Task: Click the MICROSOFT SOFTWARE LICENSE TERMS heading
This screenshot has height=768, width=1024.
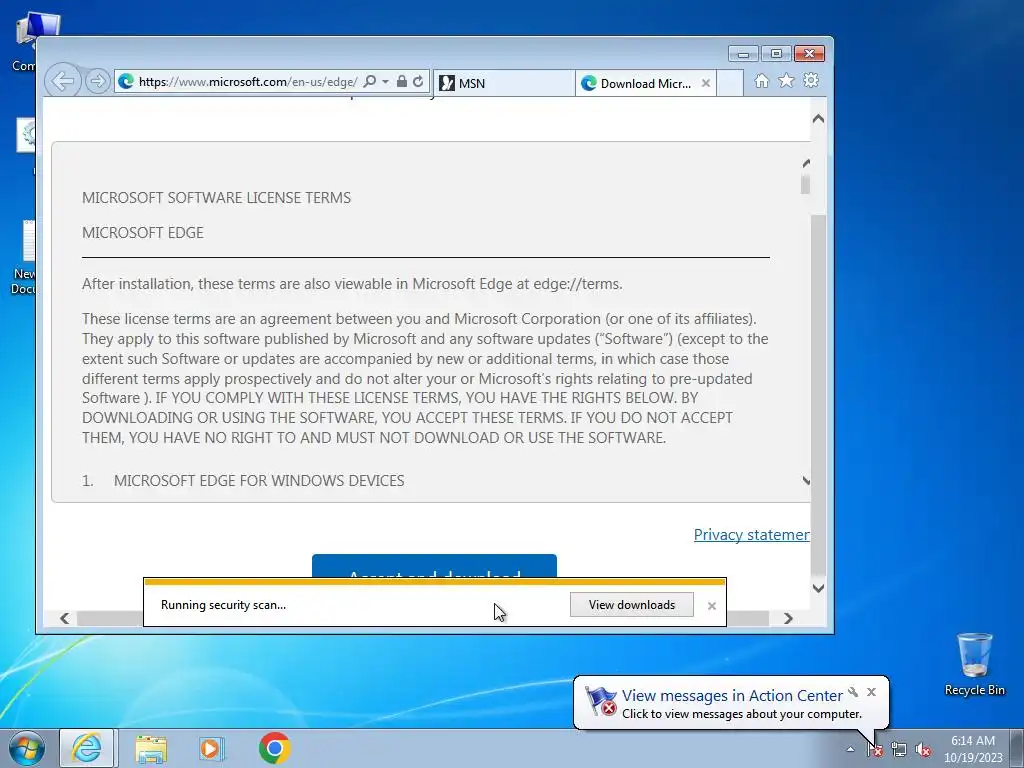Action: [216, 198]
